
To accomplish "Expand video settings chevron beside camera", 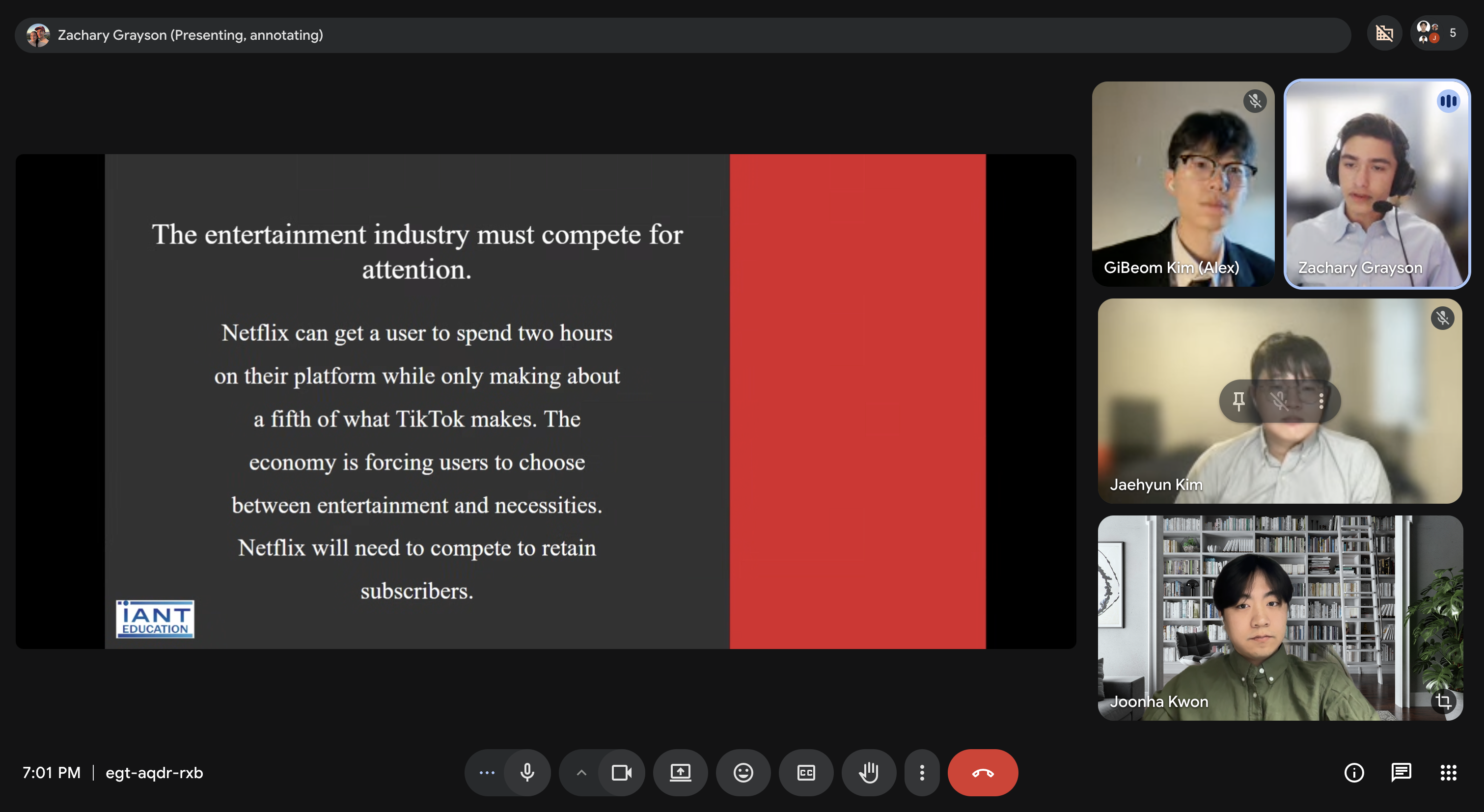I will click(581, 772).
